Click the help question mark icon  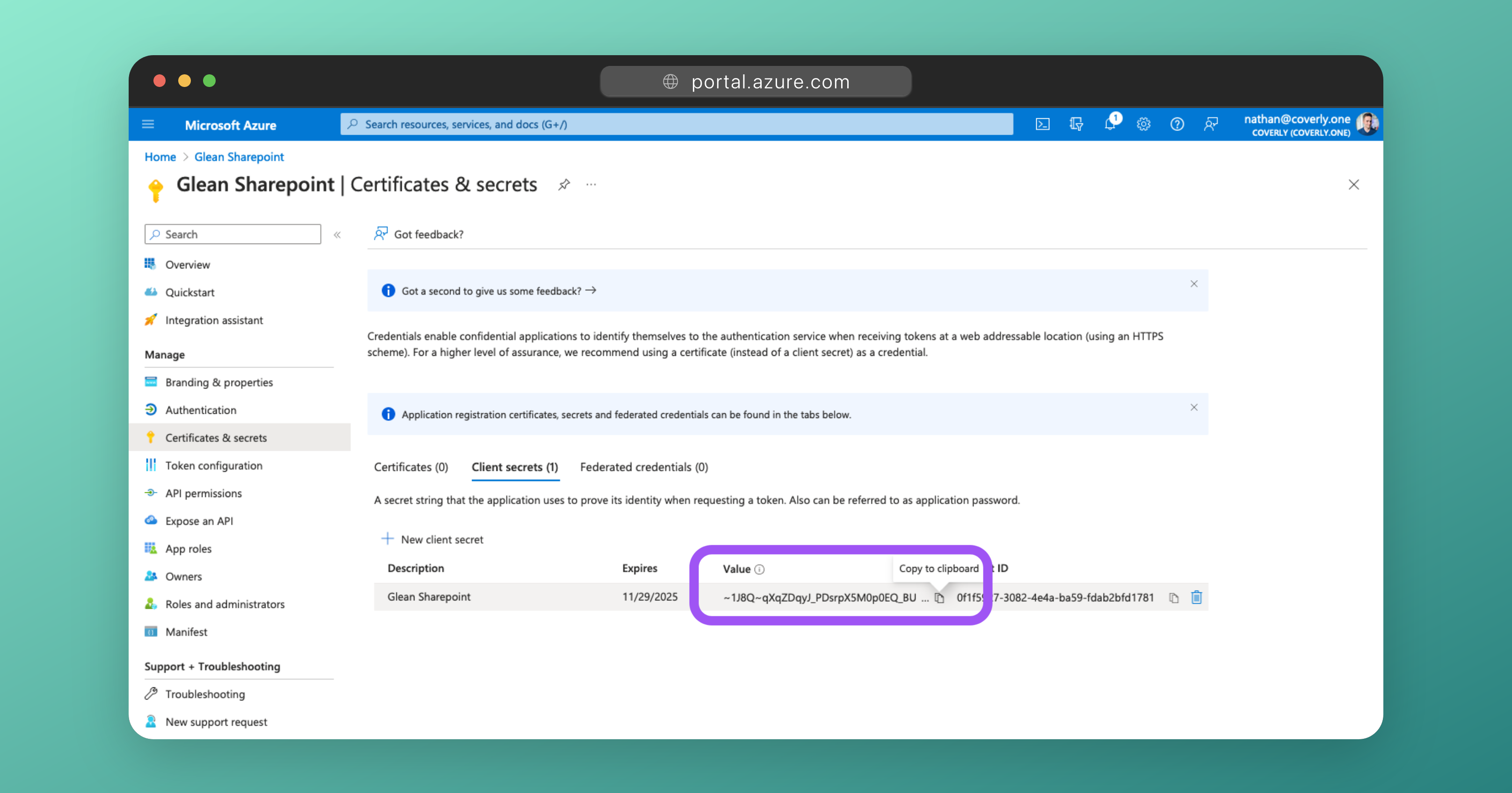pos(1177,124)
